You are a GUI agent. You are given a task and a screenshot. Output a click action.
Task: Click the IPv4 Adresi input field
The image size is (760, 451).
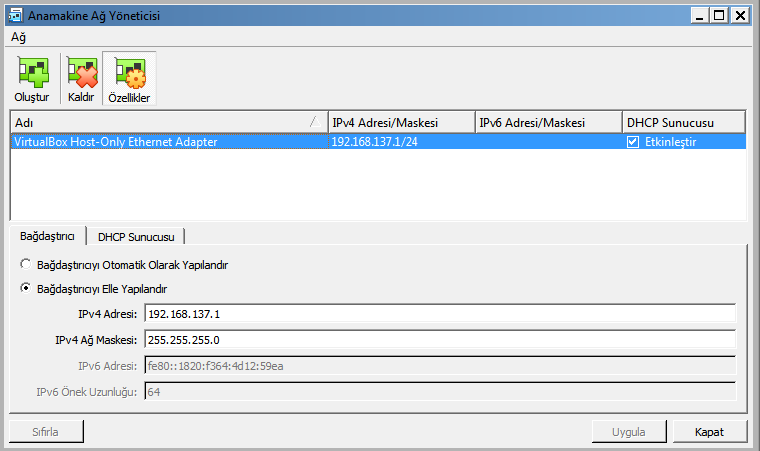(x=440, y=314)
